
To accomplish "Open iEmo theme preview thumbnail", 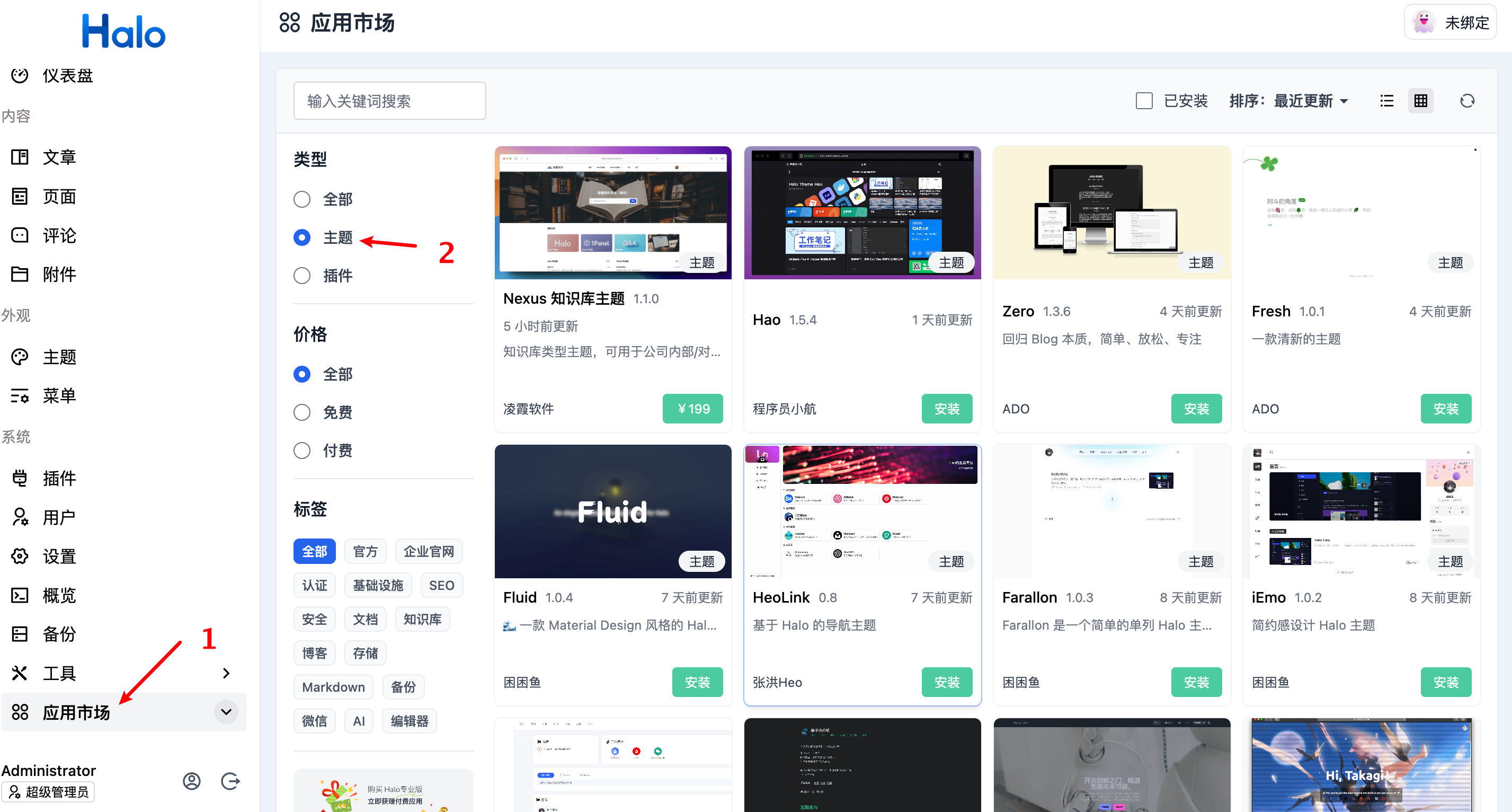I will (x=1361, y=511).
